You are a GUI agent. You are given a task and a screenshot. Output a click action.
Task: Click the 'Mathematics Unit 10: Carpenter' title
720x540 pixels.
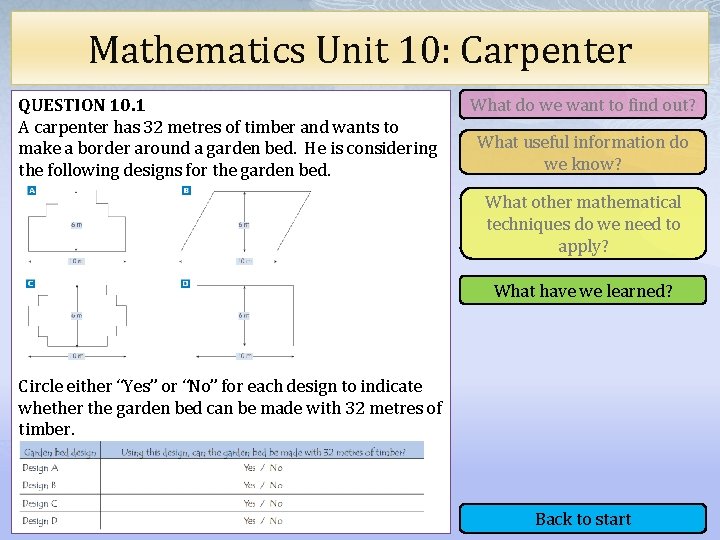360,50
